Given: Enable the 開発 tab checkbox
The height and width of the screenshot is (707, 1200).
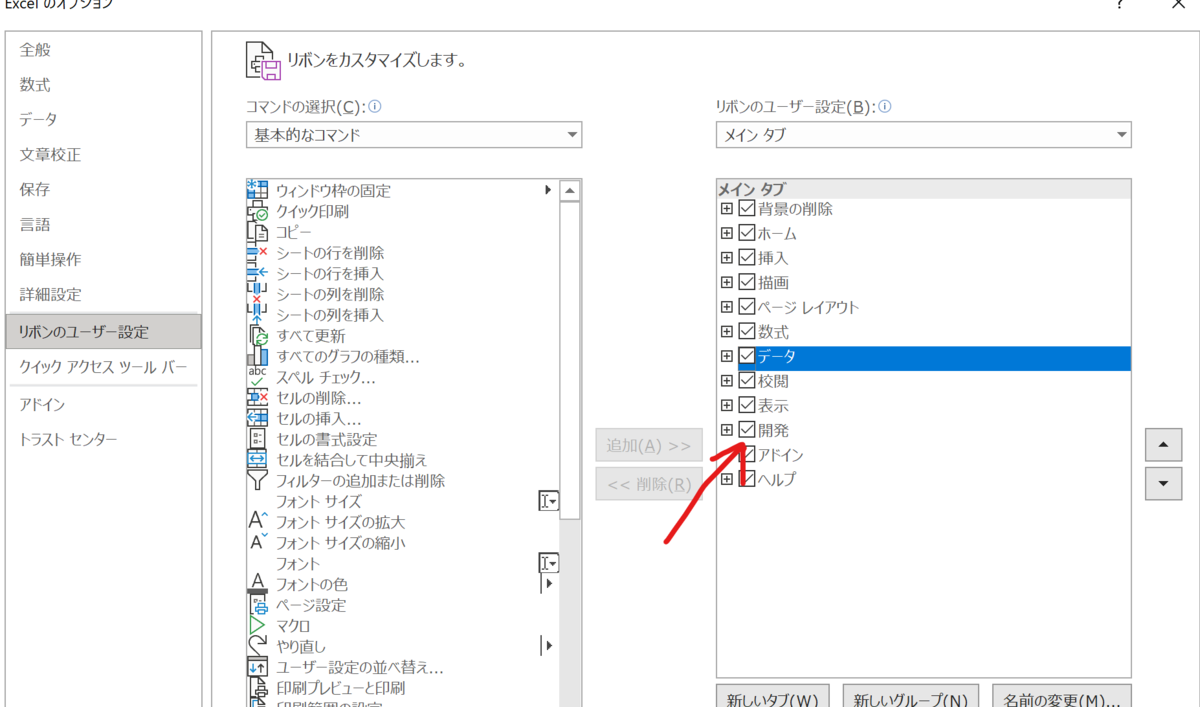Looking at the screenshot, I should click(x=746, y=430).
